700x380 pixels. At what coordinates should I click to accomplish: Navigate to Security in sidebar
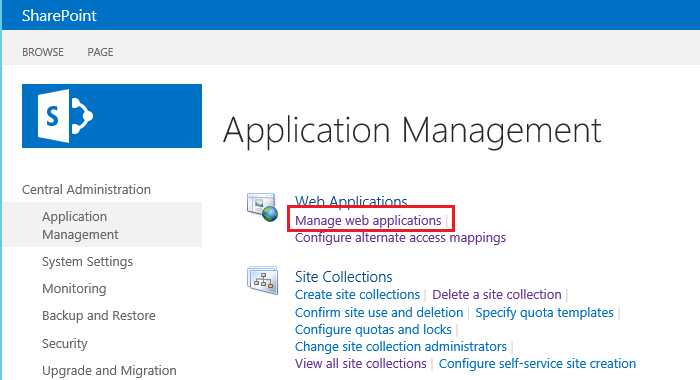pyautogui.click(x=65, y=343)
